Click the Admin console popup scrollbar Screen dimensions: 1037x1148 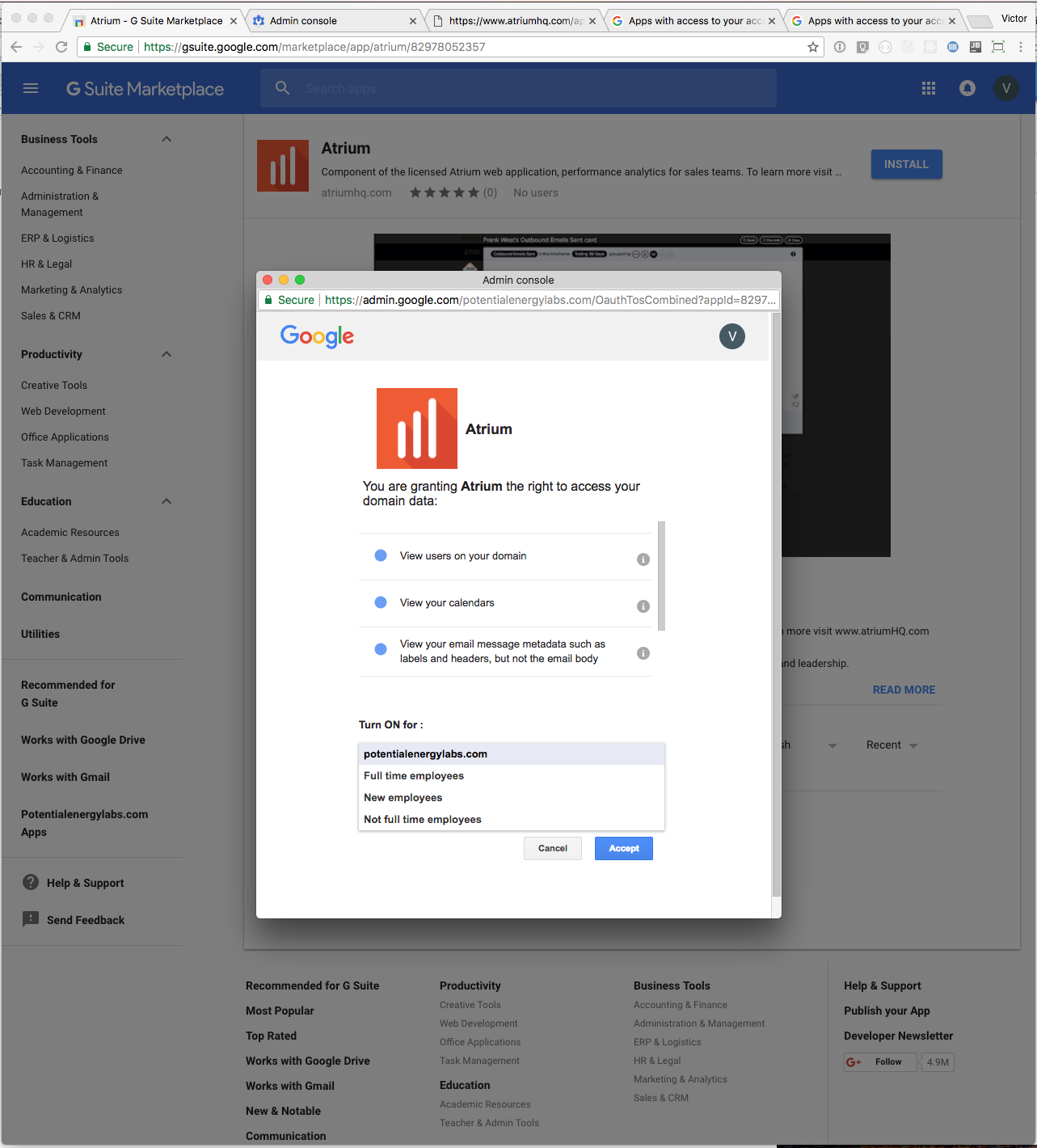point(777,605)
